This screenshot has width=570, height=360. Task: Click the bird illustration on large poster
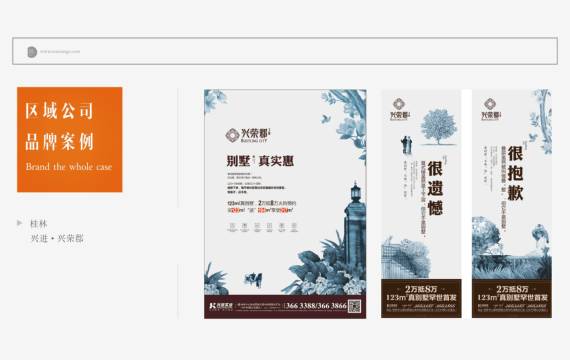point(326,119)
